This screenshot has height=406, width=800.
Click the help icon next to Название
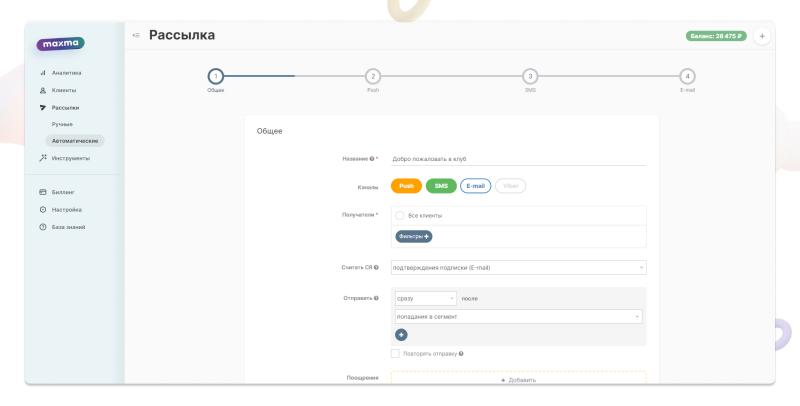[x=372, y=159]
